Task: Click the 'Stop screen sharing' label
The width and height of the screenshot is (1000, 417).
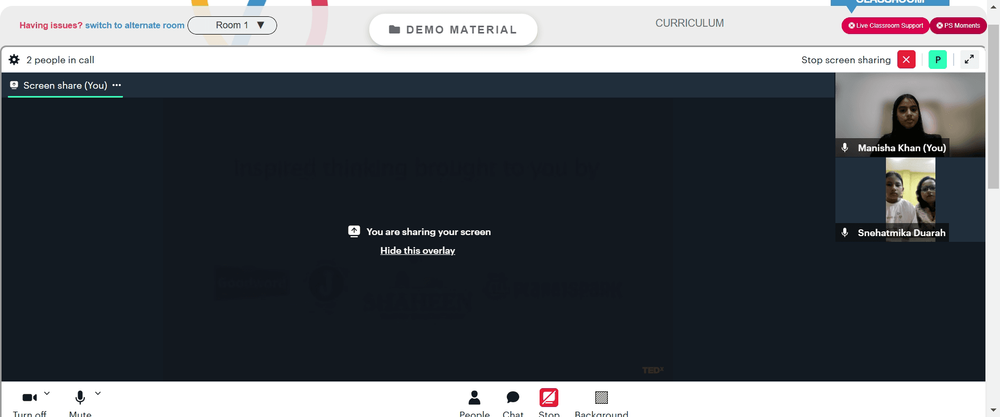Action: pos(846,60)
